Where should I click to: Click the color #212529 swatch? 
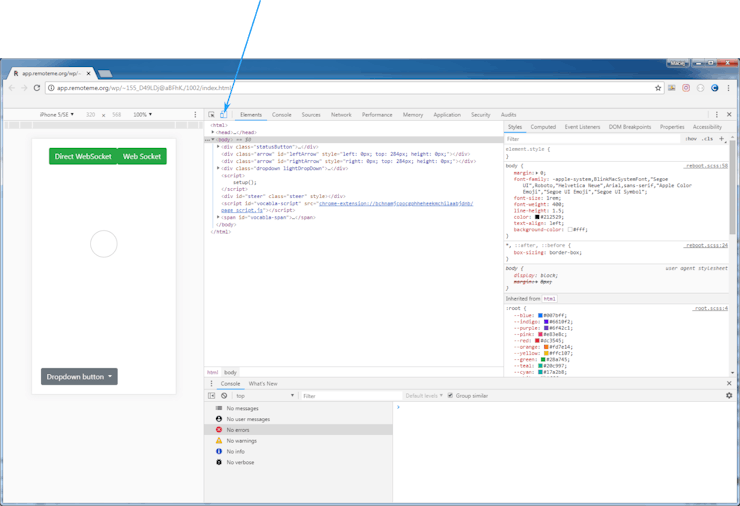click(537, 217)
